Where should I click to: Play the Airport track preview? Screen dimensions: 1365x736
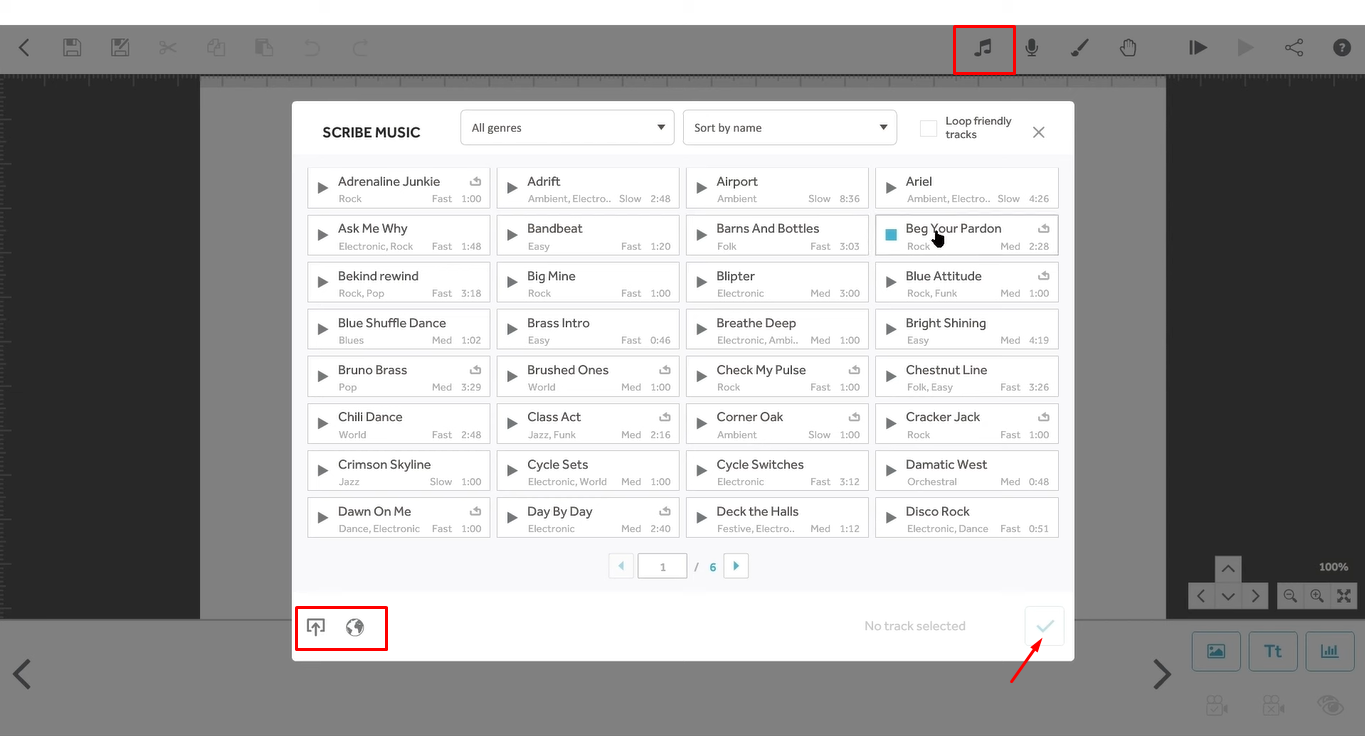(701, 188)
